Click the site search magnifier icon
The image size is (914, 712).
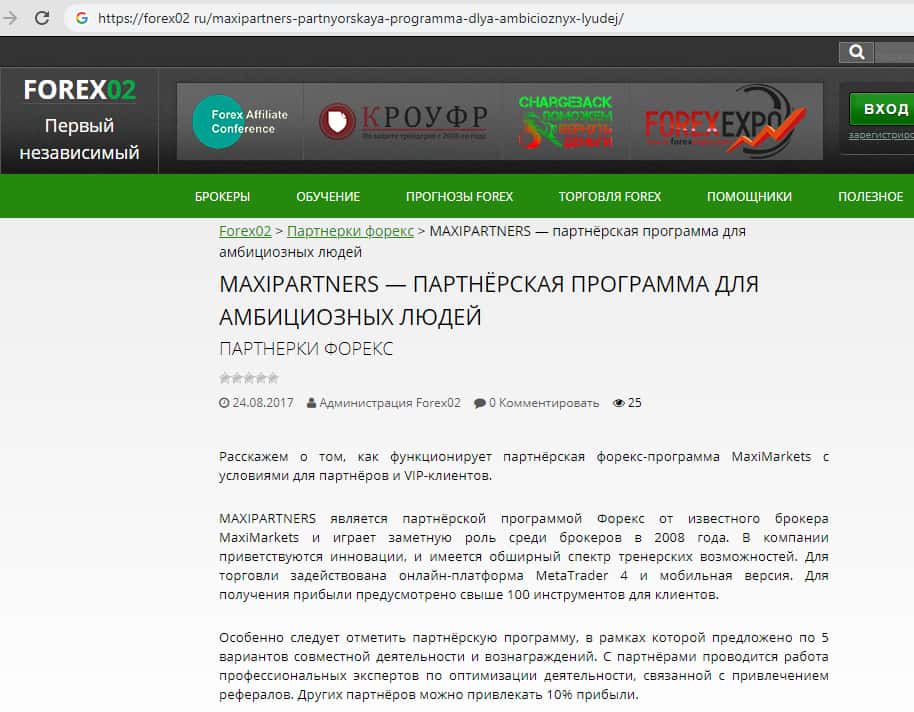[x=856, y=52]
